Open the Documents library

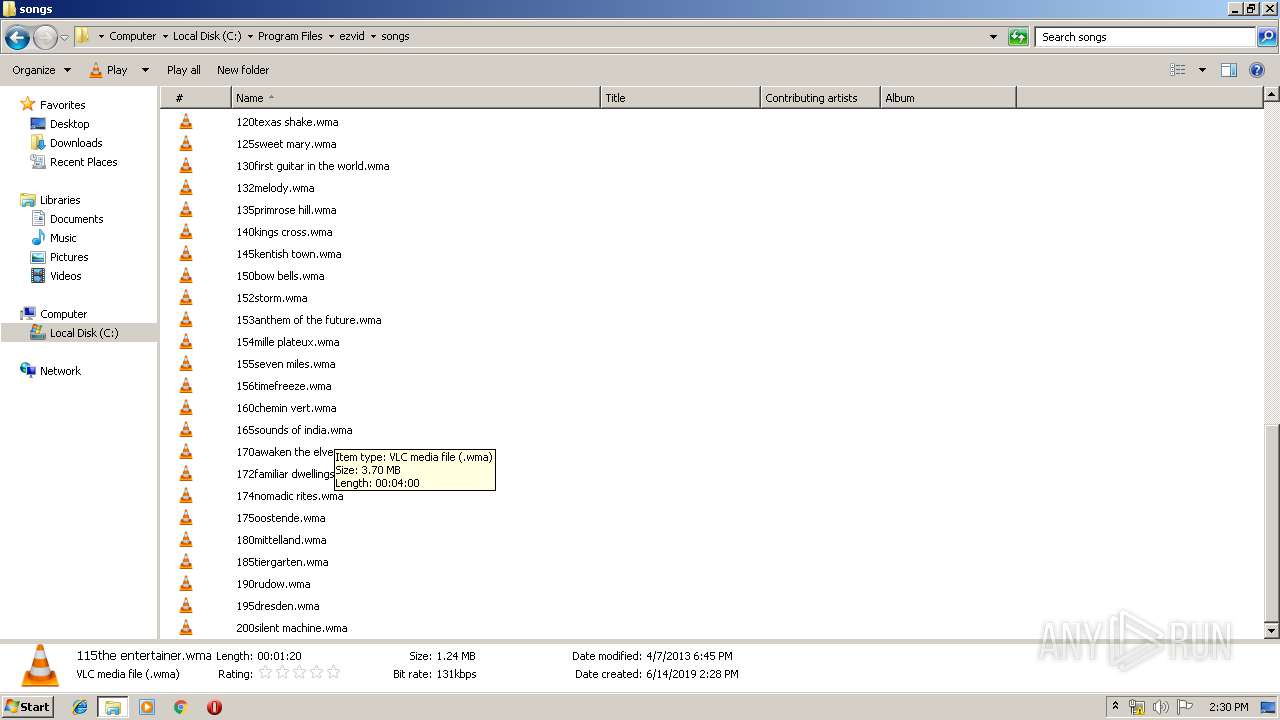(x=76, y=219)
